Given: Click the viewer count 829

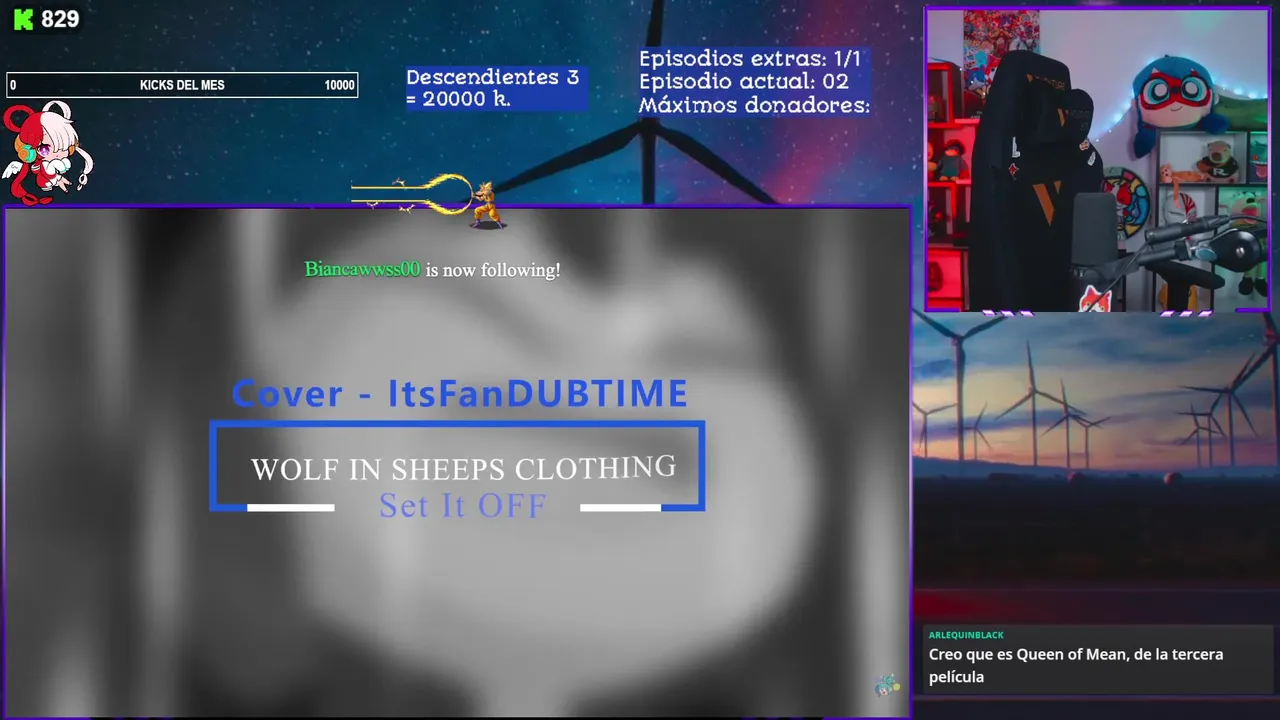Looking at the screenshot, I should point(60,19).
